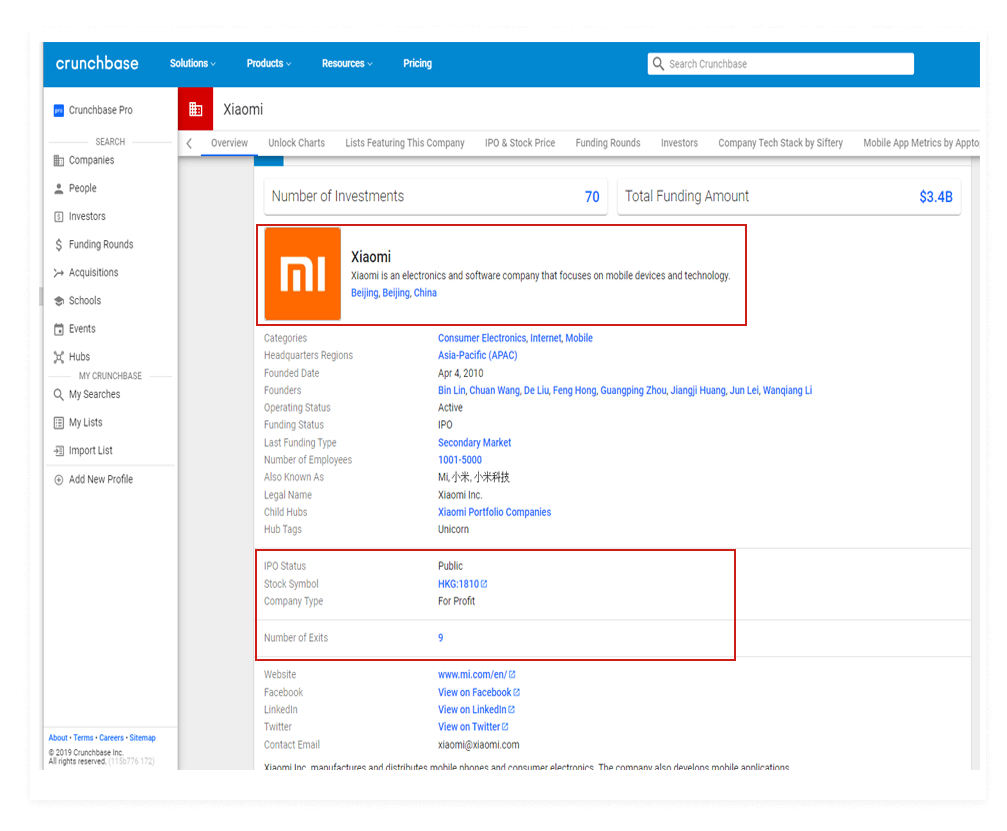Click View on LinkedIn link

click(472, 710)
